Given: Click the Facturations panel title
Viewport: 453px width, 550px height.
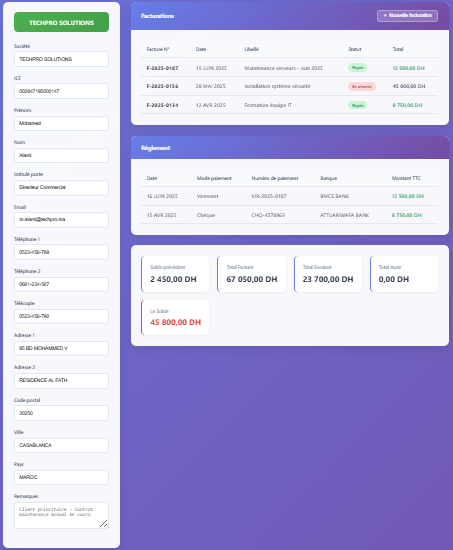Looking at the screenshot, I should point(157,16).
